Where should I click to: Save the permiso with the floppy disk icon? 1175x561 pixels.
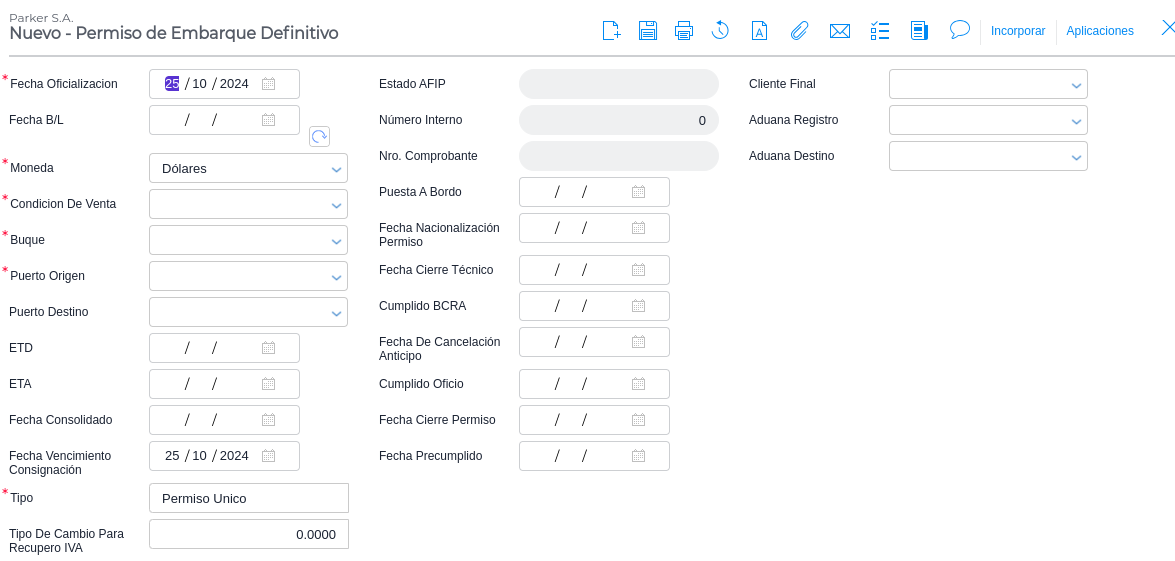click(x=648, y=30)
